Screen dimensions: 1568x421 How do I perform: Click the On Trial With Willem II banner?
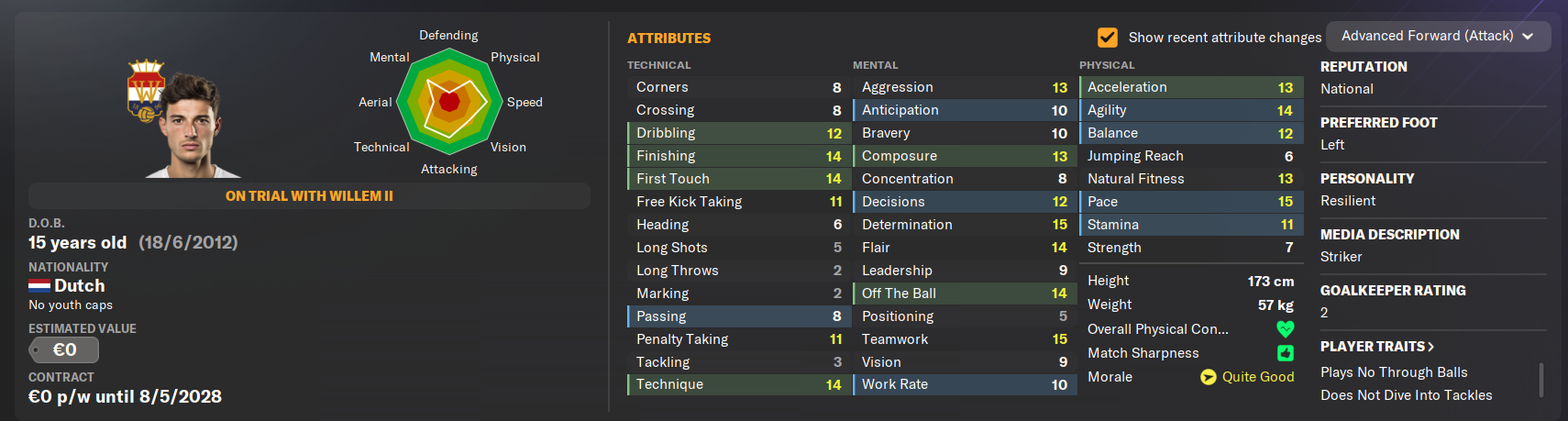pos(309,195)
